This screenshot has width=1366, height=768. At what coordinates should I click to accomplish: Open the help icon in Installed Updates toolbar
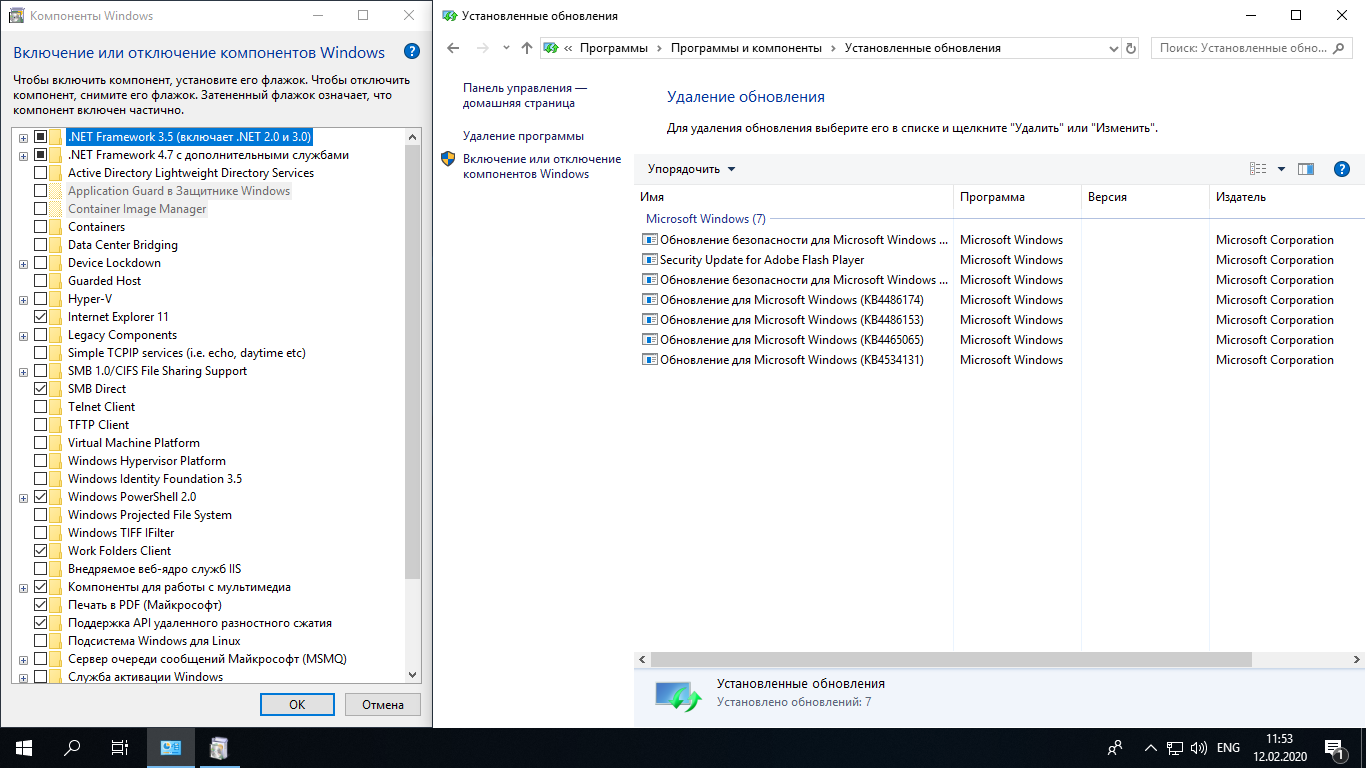click(1342, 169)
